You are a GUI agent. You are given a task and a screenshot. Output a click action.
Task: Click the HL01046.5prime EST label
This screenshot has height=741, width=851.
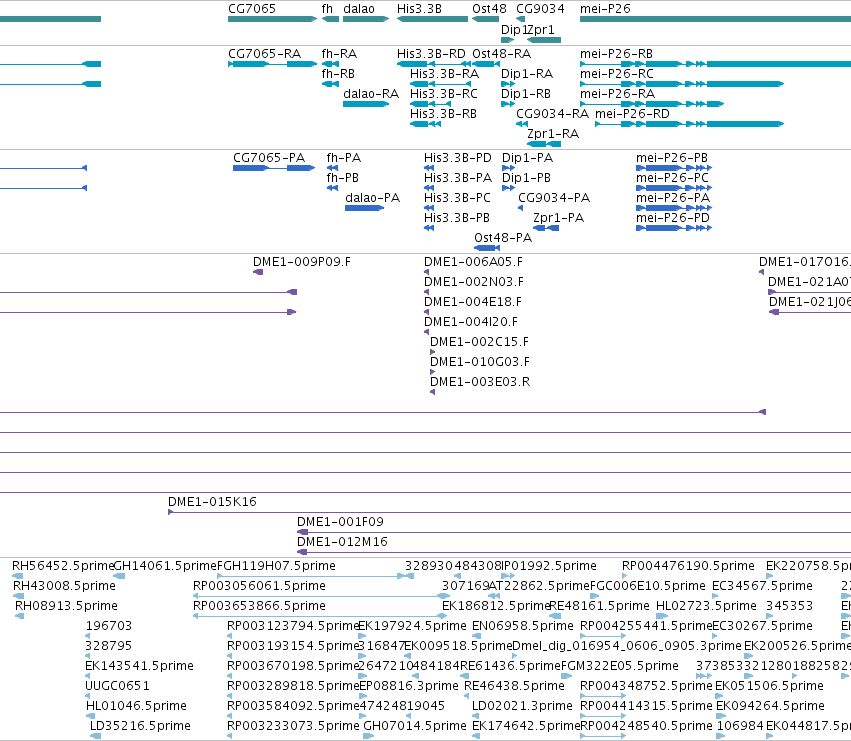pos(136,707)
